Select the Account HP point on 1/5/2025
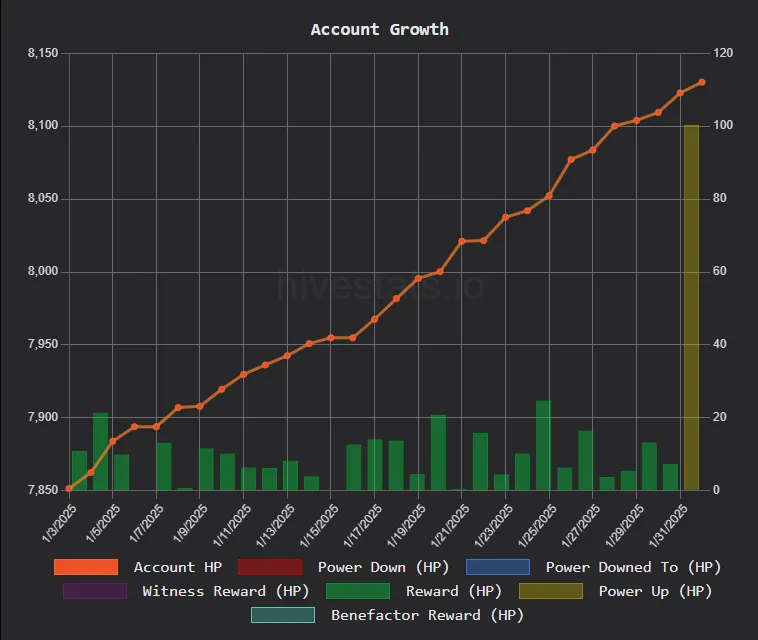This screenshot has width=758, height=640. click(x=113, y=441)
